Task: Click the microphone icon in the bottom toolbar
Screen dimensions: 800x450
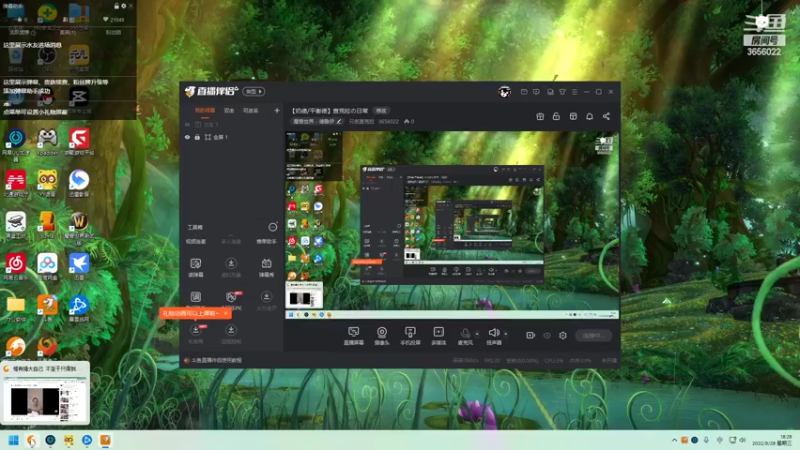Action: click(x=465, y=333)
